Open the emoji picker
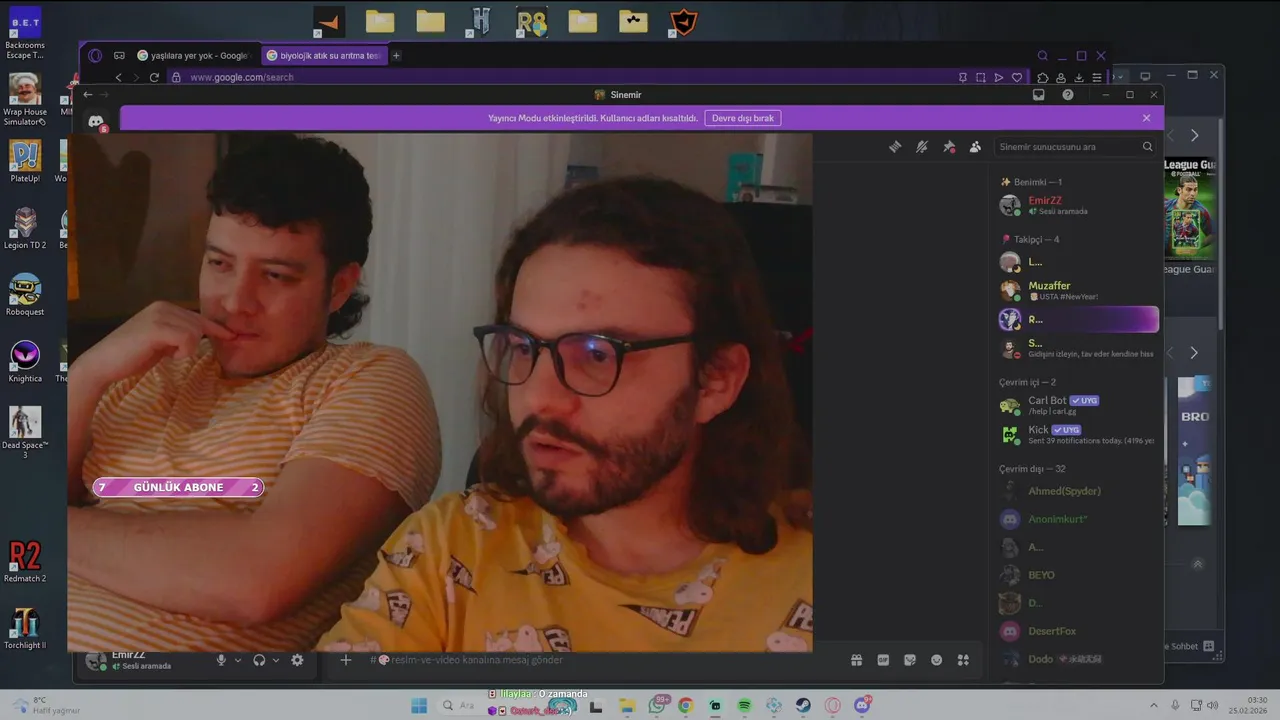The image size is (1280, 720). [x=936, y=660]
